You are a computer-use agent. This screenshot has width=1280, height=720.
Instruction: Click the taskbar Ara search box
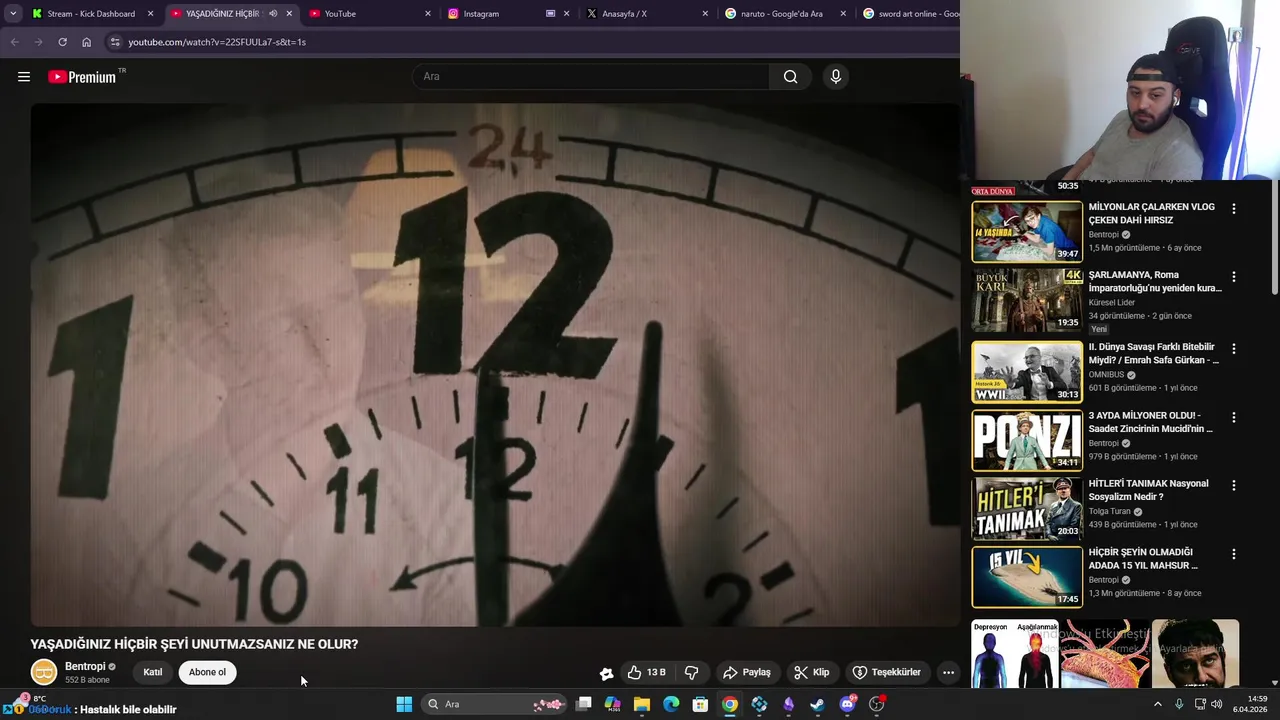tap(494, 704)
